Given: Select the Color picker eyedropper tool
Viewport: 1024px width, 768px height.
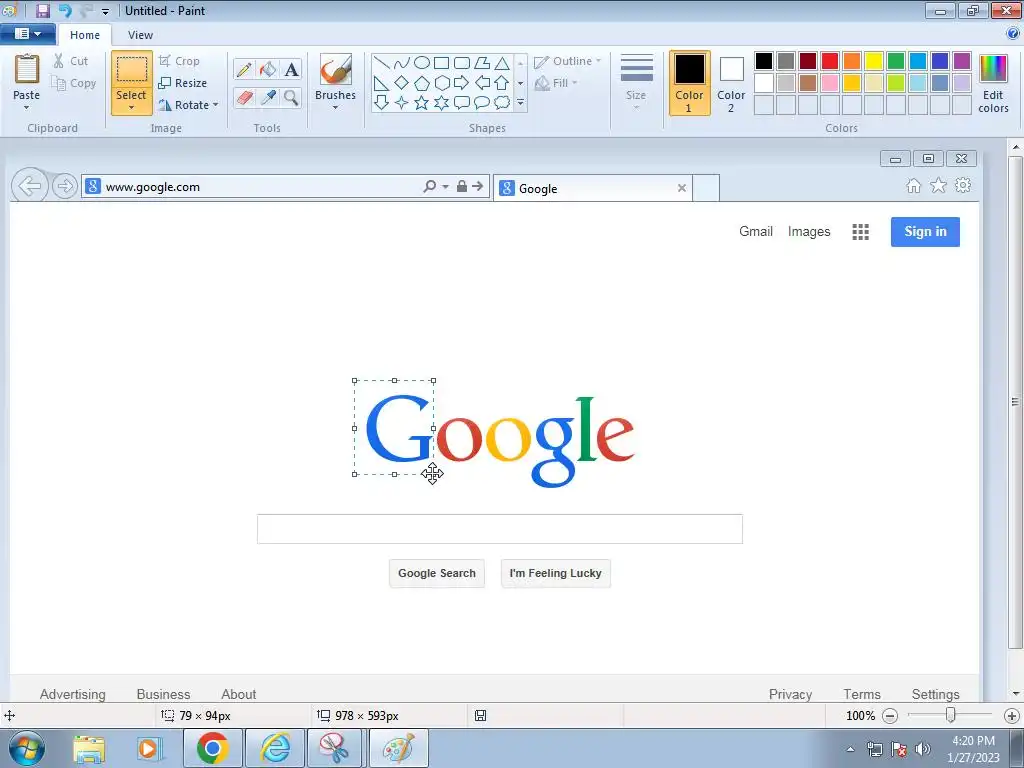Looking at the screenshot, I should click(x=268, y=97).
